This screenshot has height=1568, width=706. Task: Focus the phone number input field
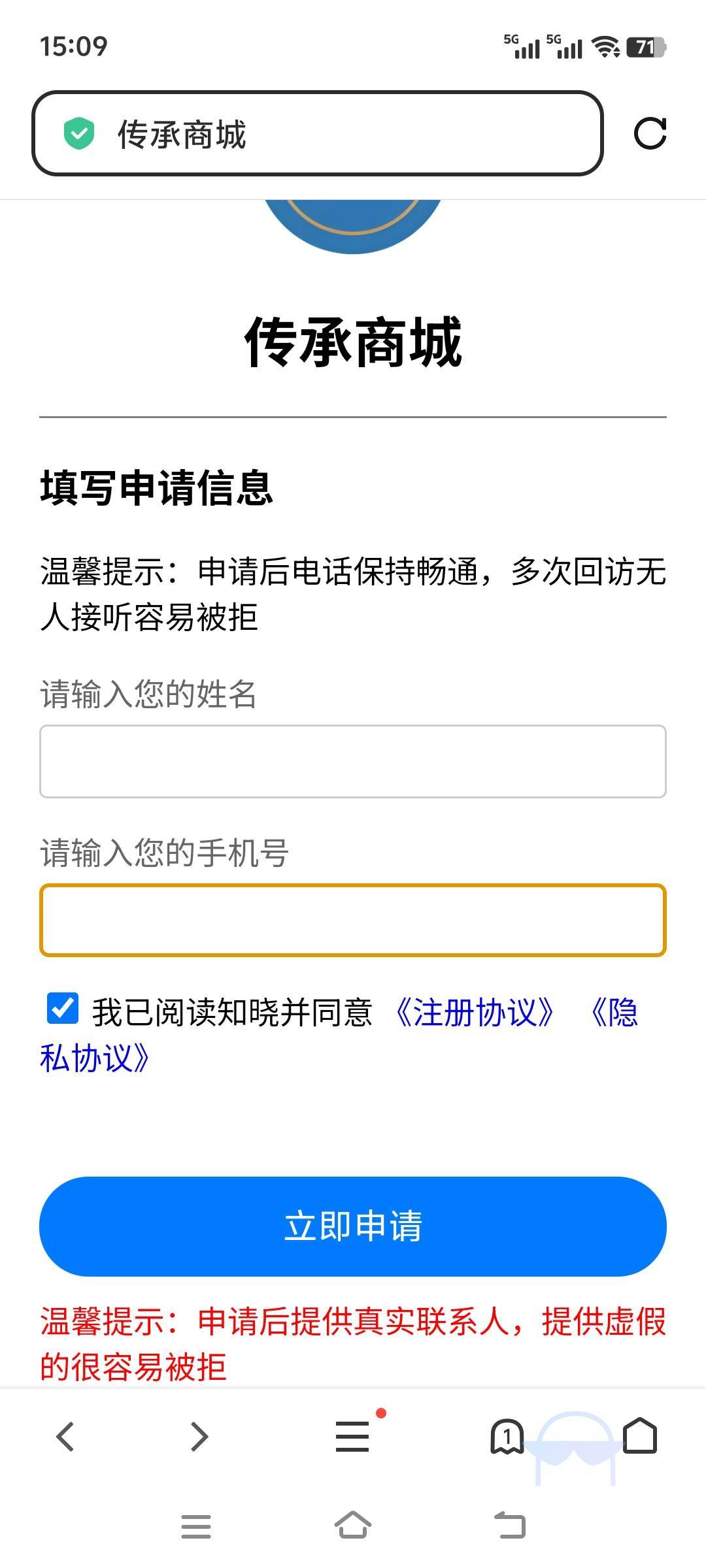coord(353,920)
